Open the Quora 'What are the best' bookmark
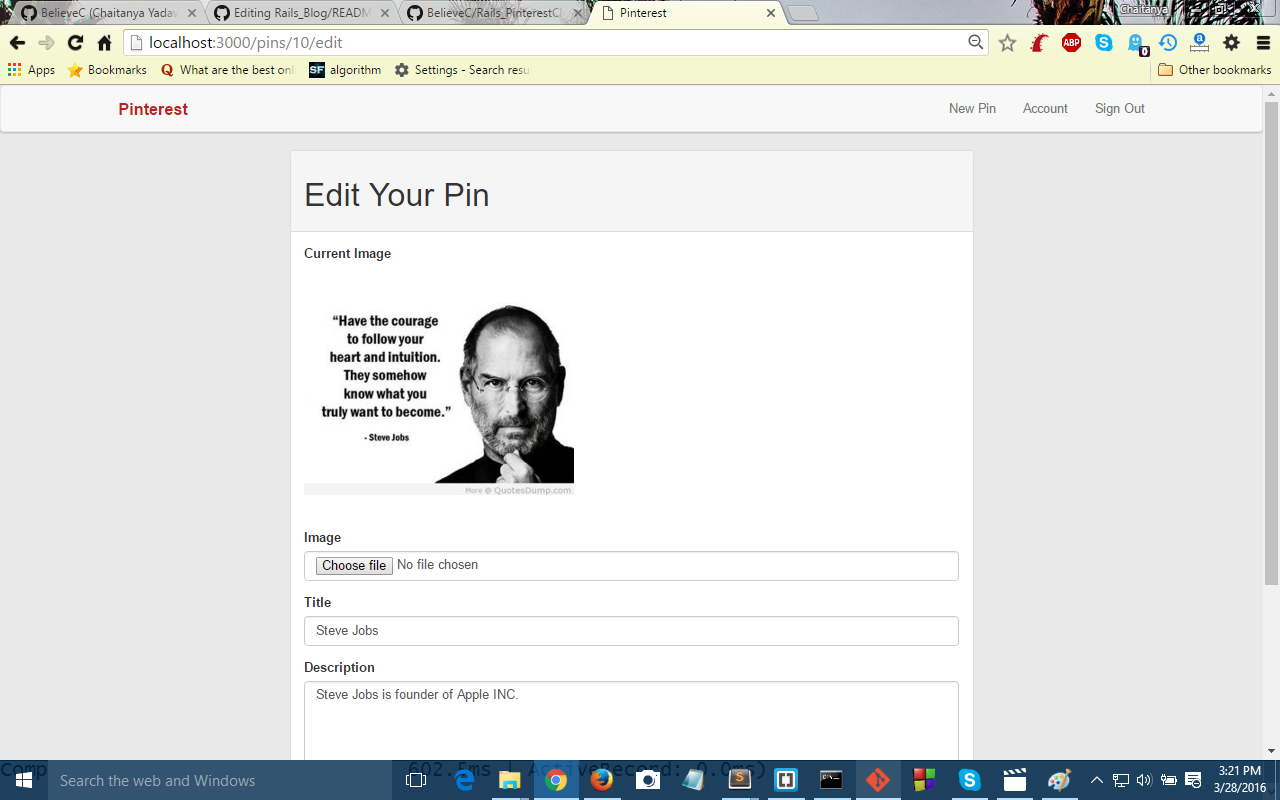This screenshot has width=1280, height=800. pos(227,70)
